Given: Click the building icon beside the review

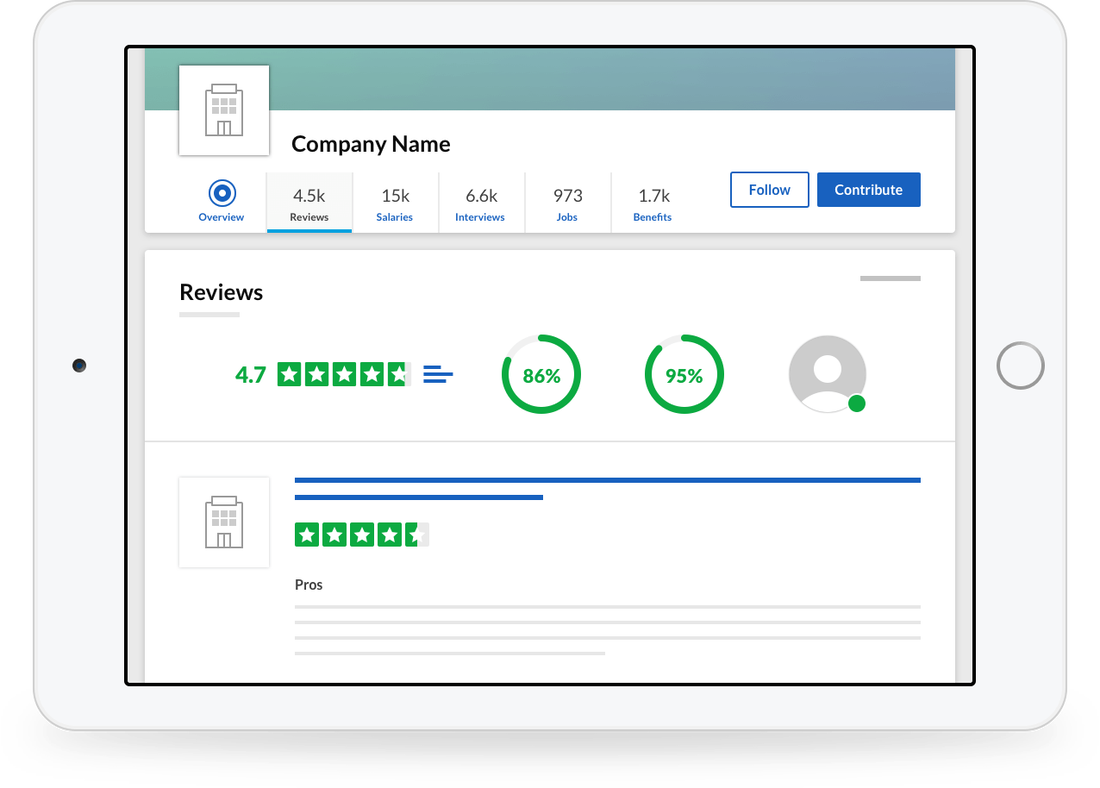Looking at the screenshot, I should coord(224,522).
